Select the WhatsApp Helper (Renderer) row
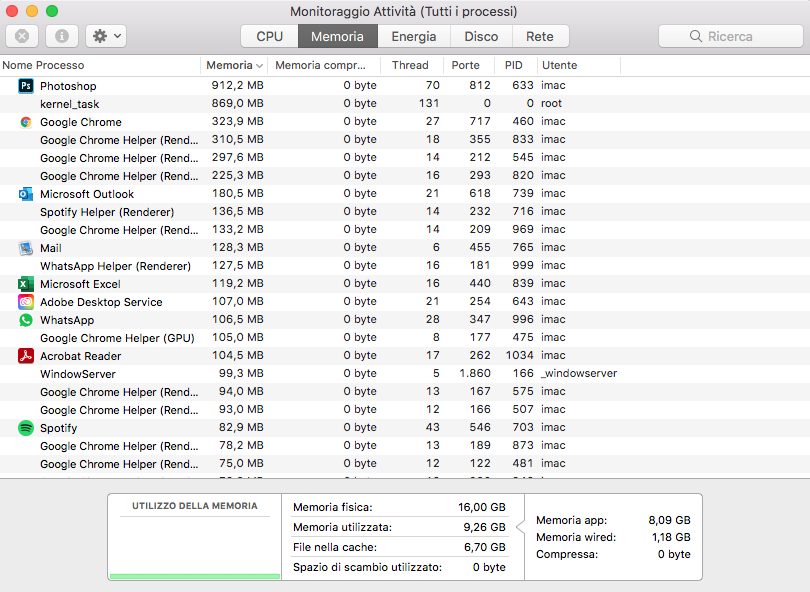The image size is (810, 592). pos(405,266)
